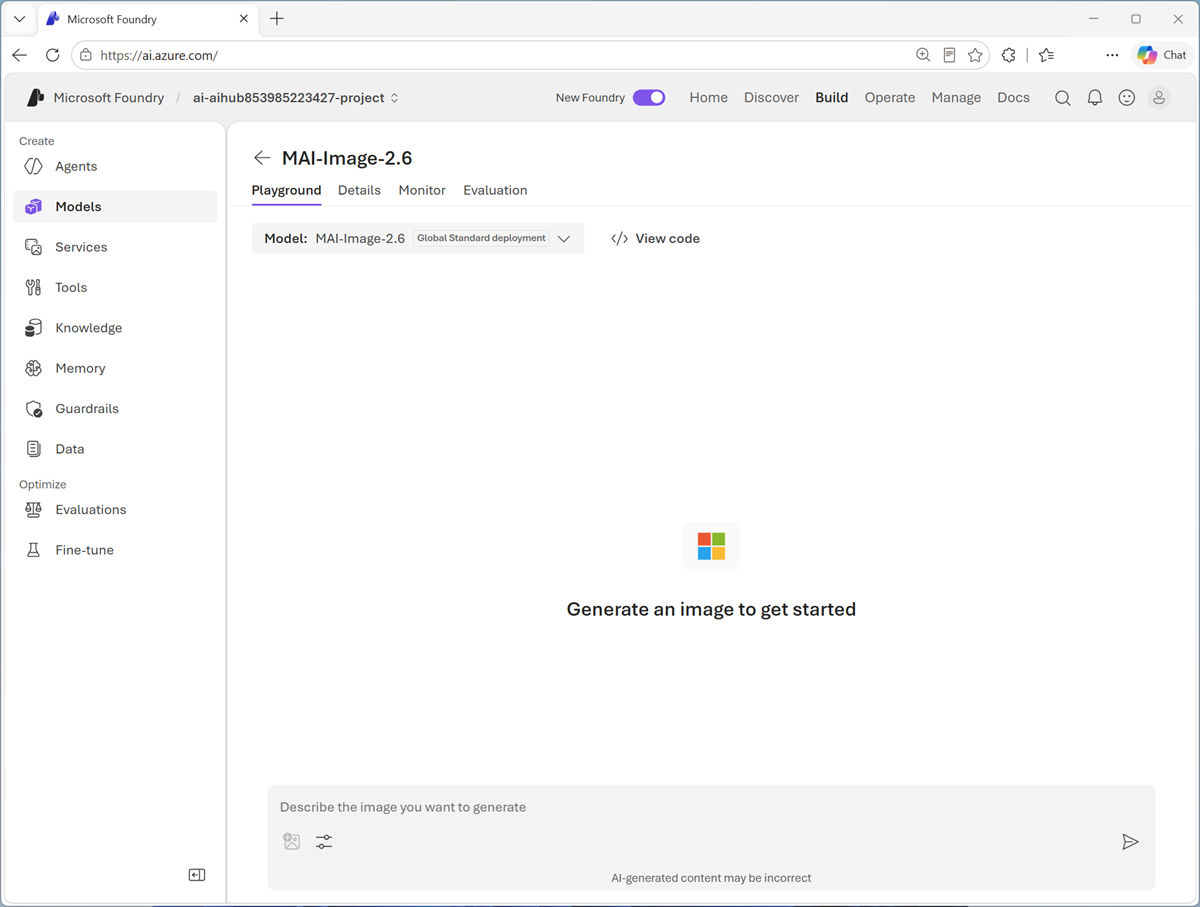Open the Data document icon
The height and width of the screenshot is (907, 1200).
point(34,449)
